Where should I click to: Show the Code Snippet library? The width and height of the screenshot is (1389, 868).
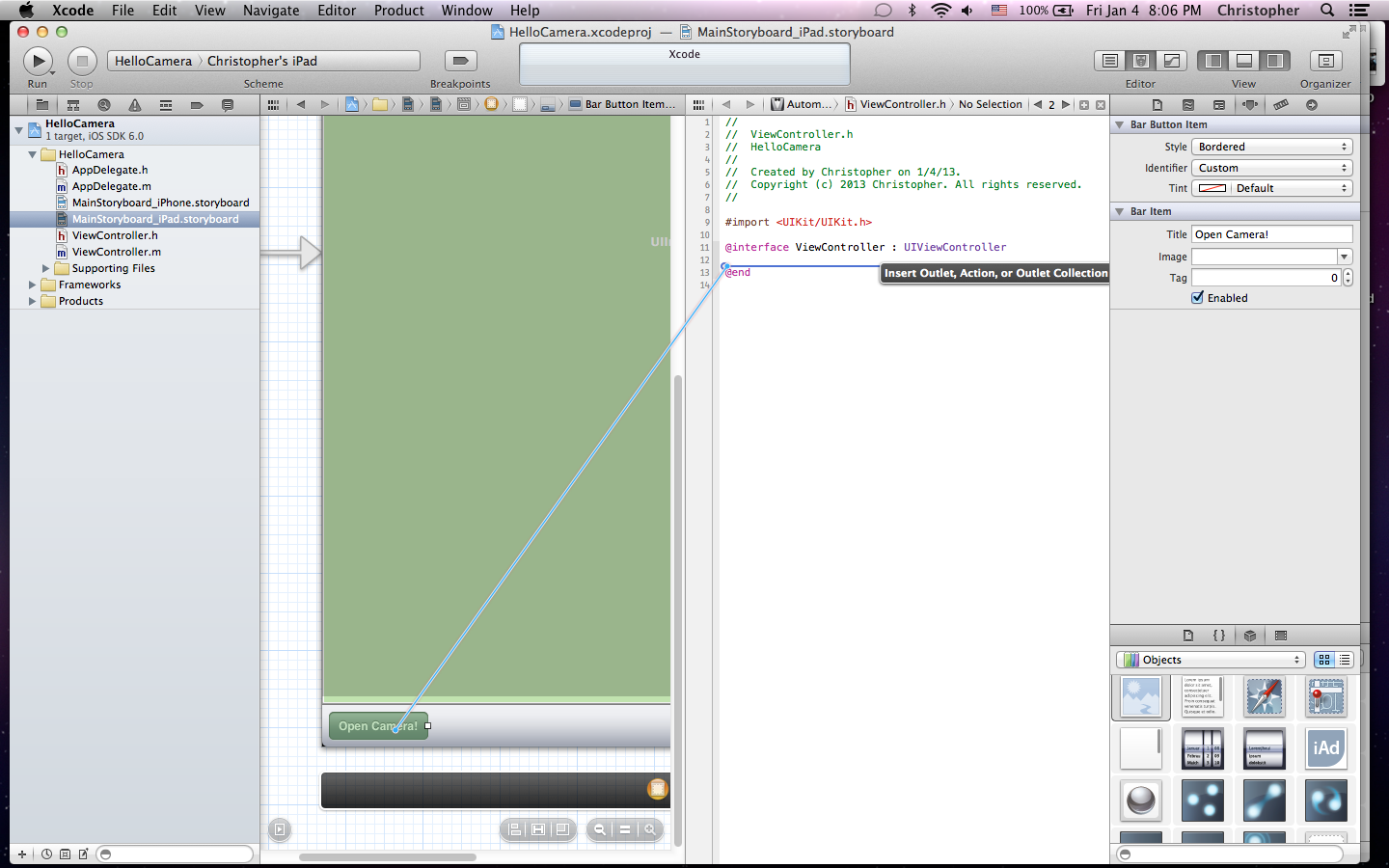[1219, 636]
